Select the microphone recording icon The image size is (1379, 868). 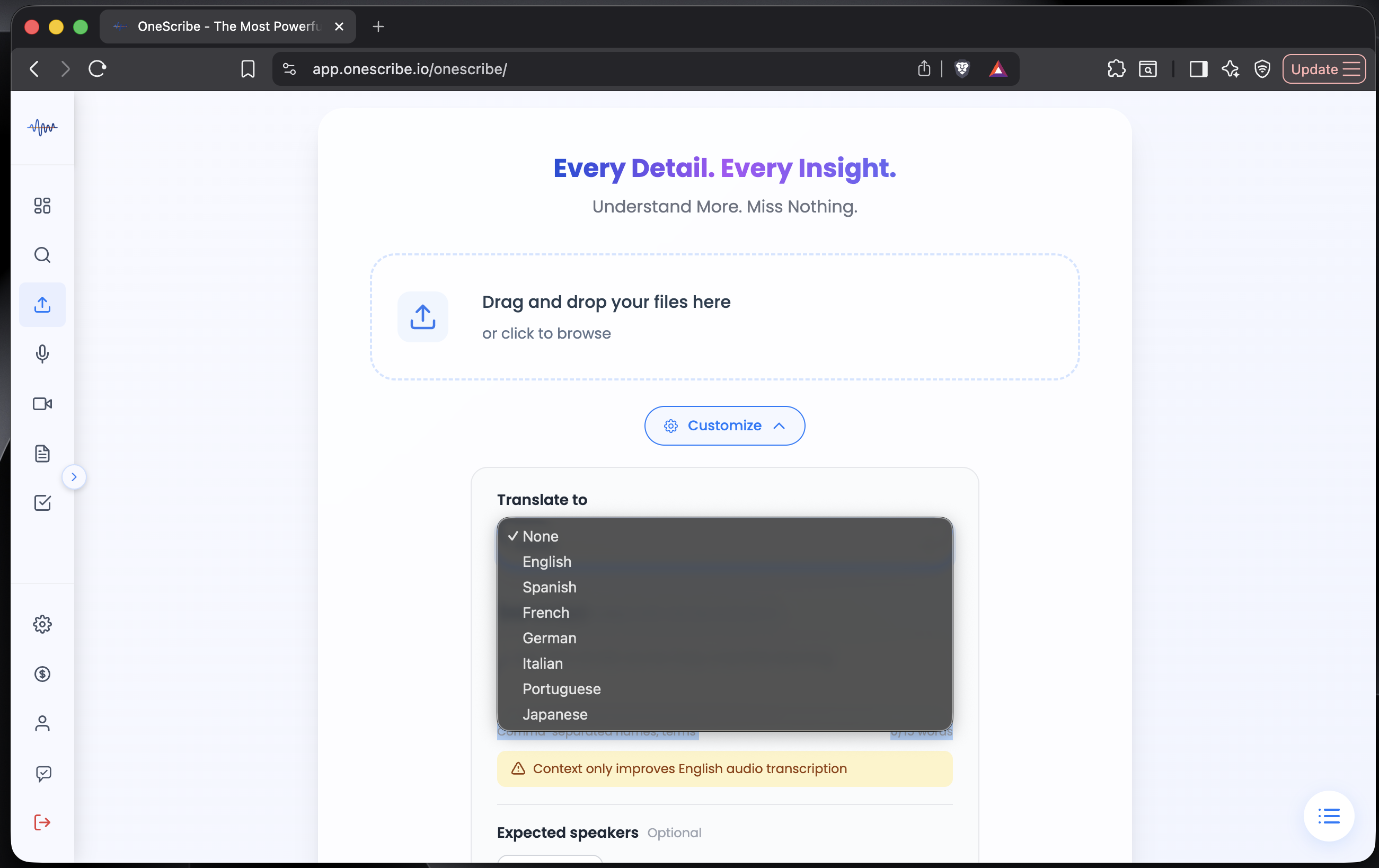pyautogui.click(x=42, y=354)
